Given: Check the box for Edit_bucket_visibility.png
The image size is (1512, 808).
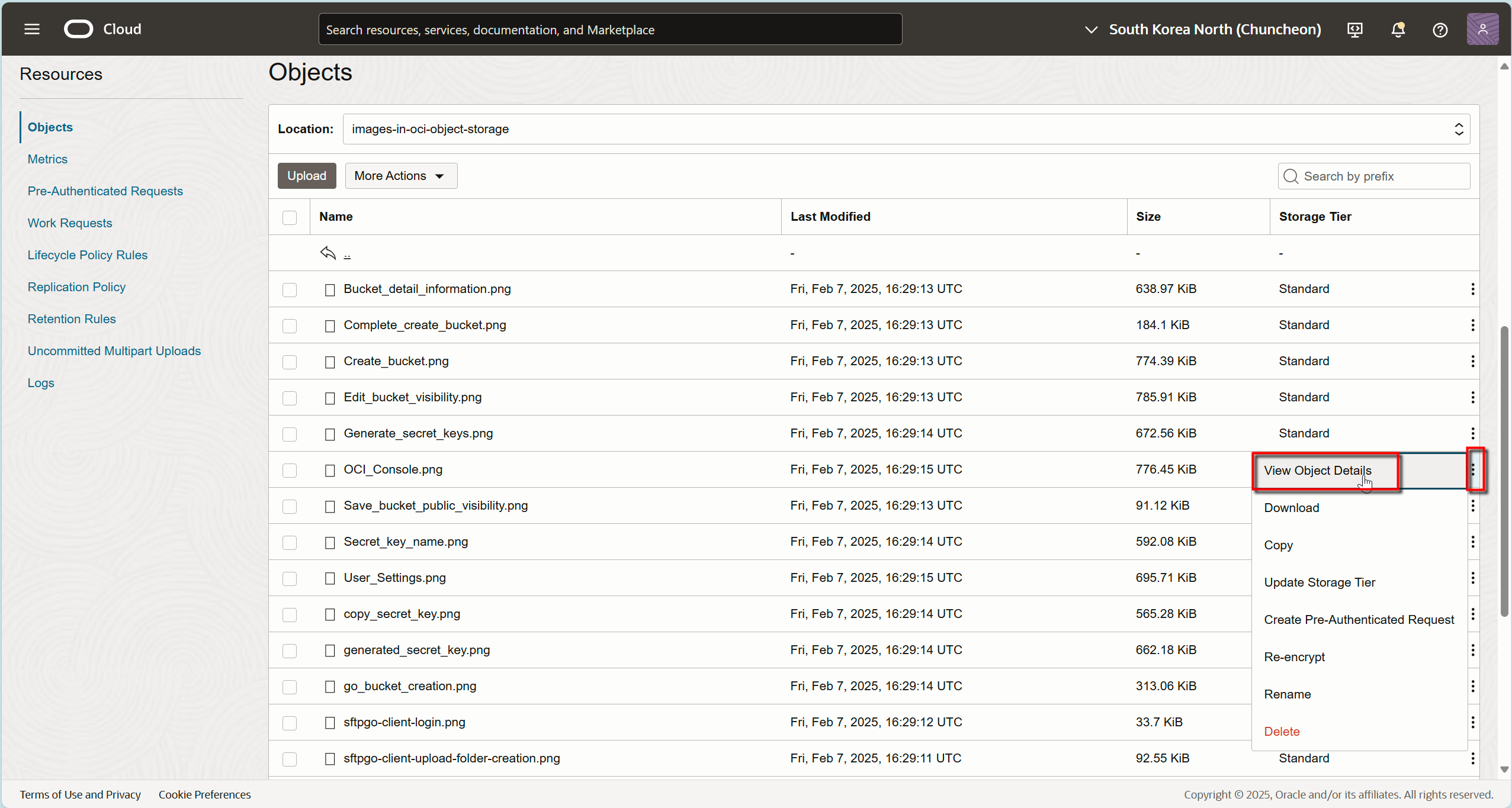Looking at the screenshot, I should point(290,398).
